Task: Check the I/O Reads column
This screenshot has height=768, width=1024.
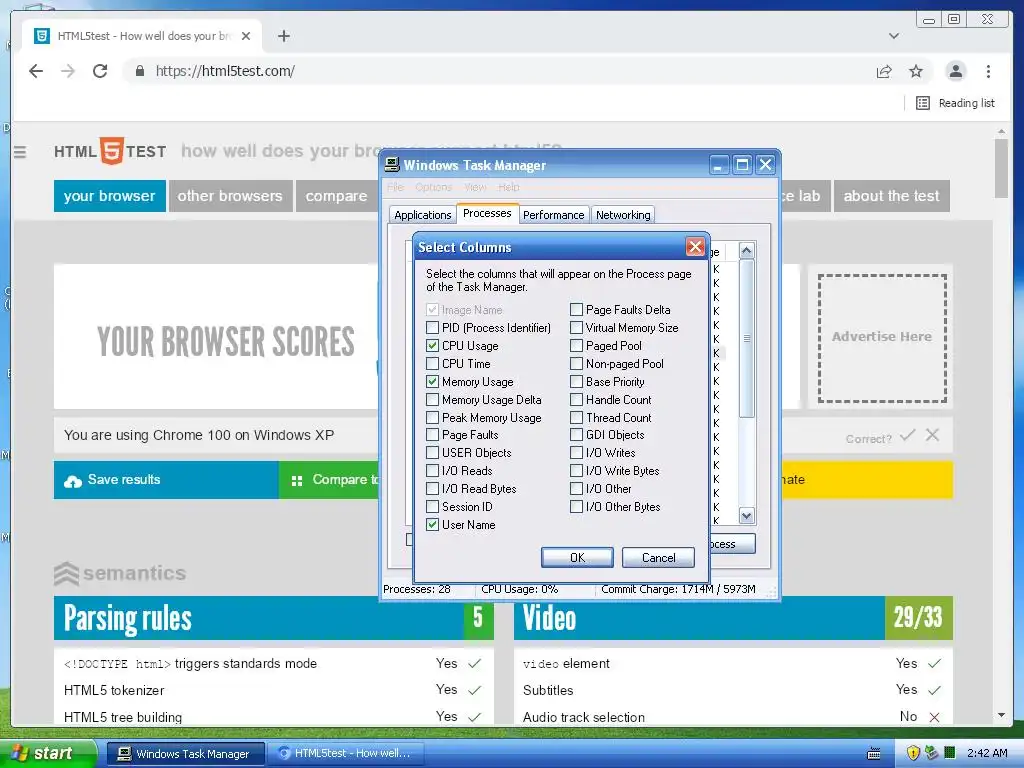Action: tap(432, 471)
